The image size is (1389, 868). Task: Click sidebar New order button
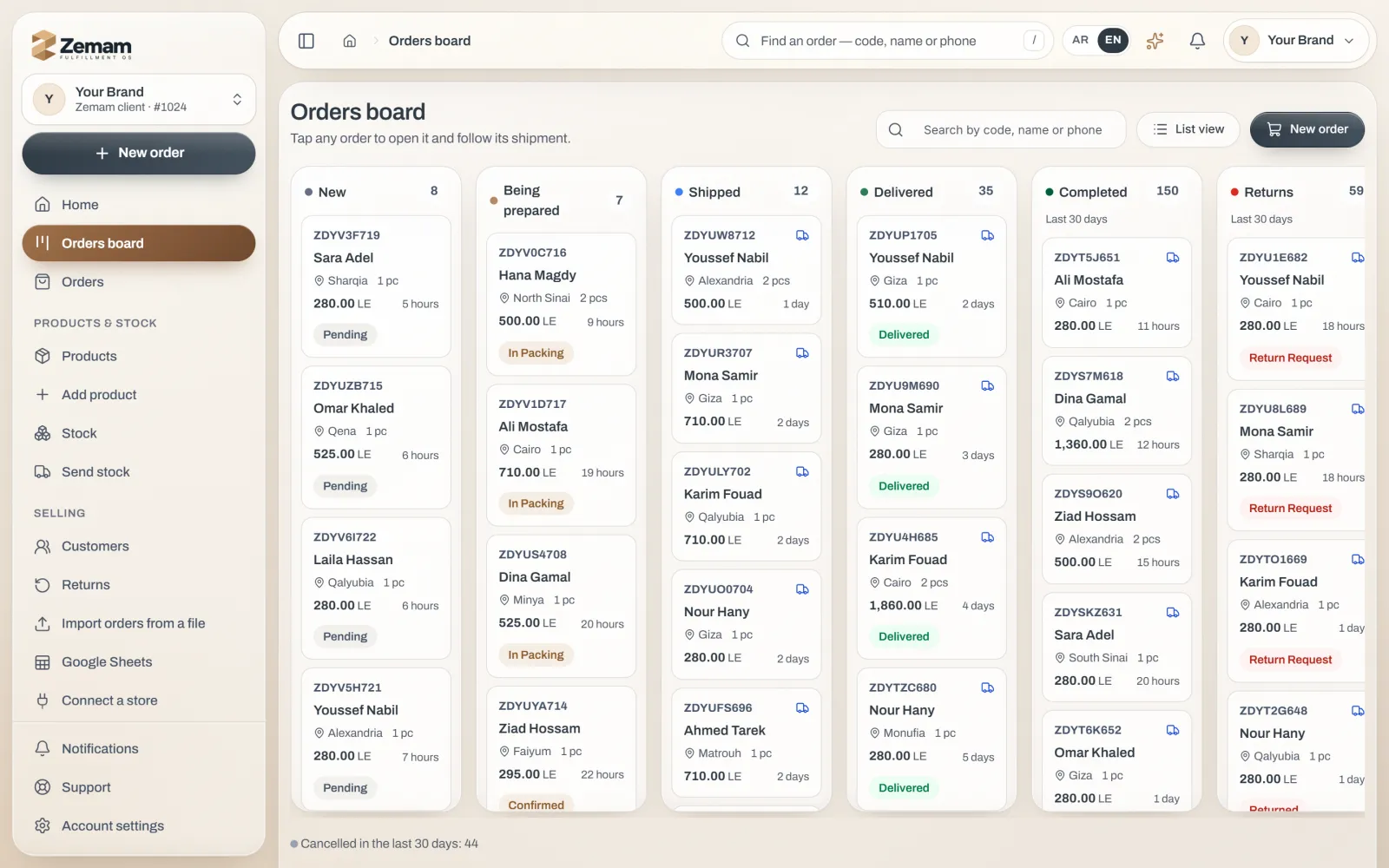tap(139, 153)
